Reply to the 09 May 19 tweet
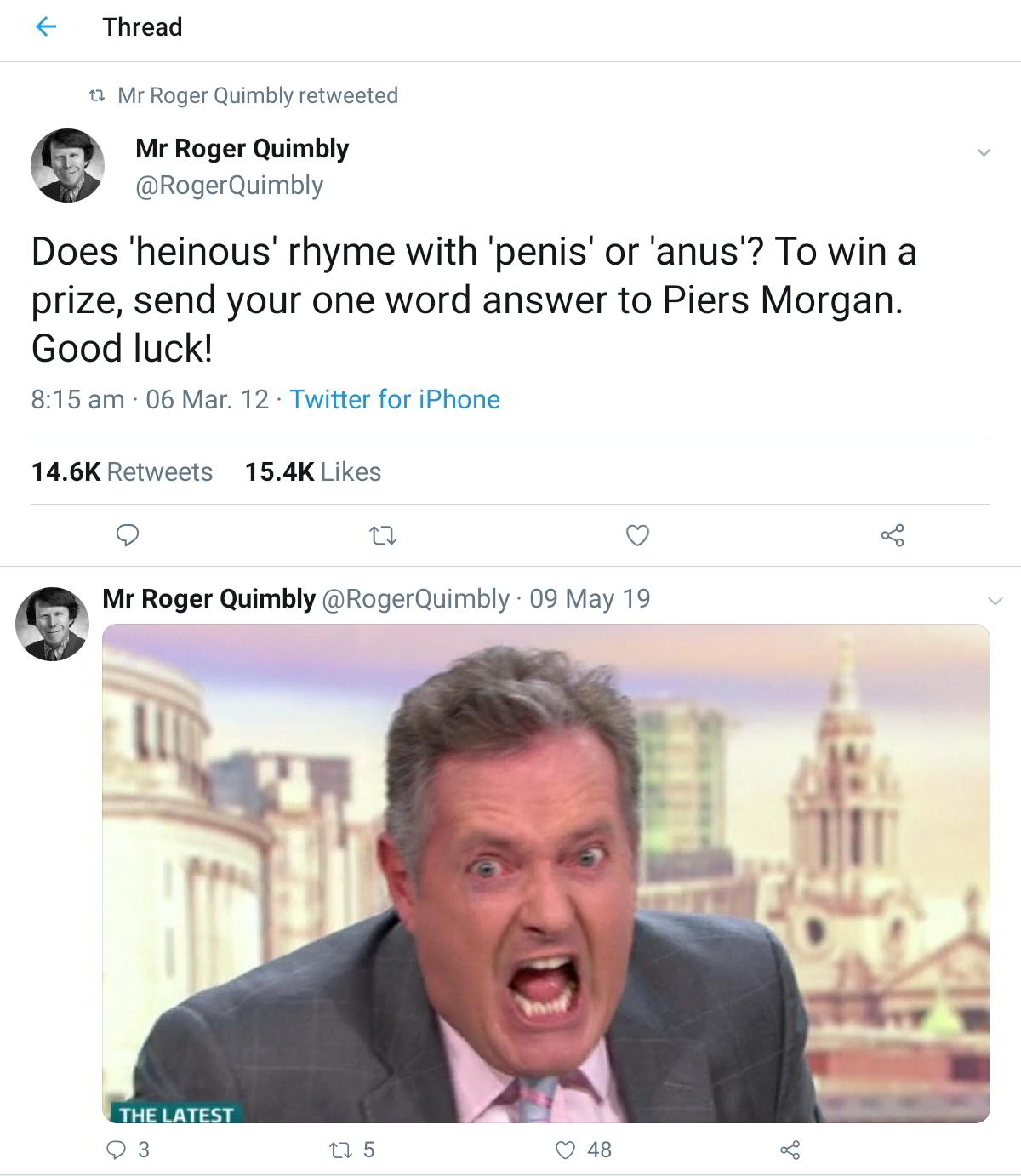1021x1176 pixels. tap(117, 1150)
